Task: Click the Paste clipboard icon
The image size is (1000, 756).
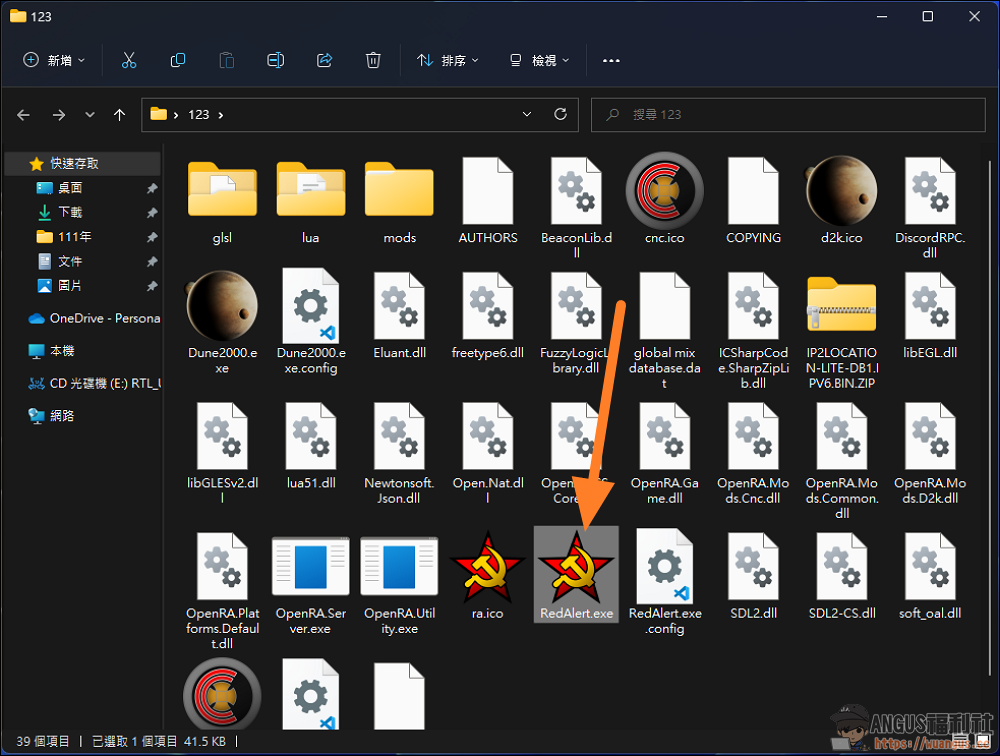Action: point(226,61)
